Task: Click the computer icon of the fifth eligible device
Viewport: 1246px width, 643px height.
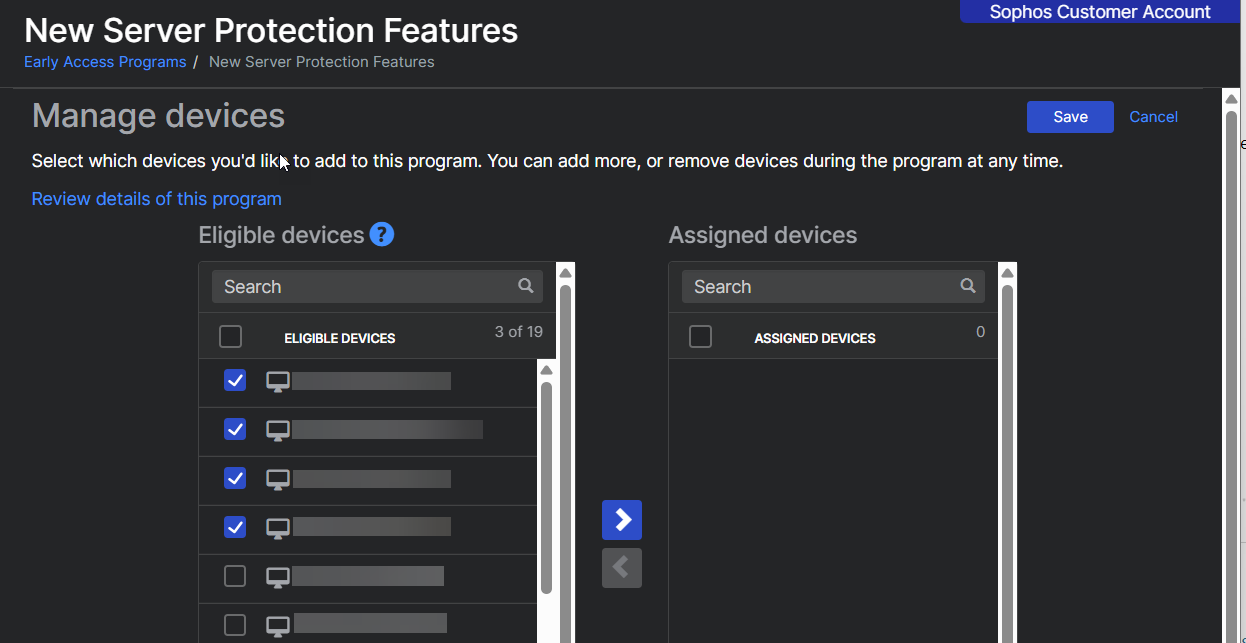Action: tap(278, 577)
